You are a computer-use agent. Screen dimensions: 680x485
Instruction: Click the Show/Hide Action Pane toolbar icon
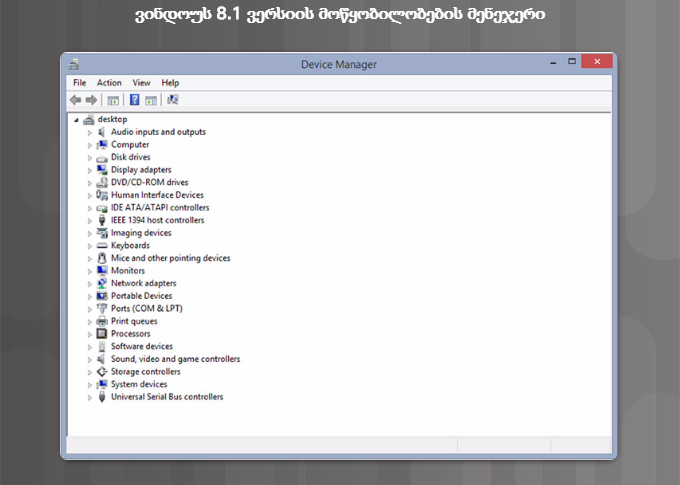pos(151,100)
